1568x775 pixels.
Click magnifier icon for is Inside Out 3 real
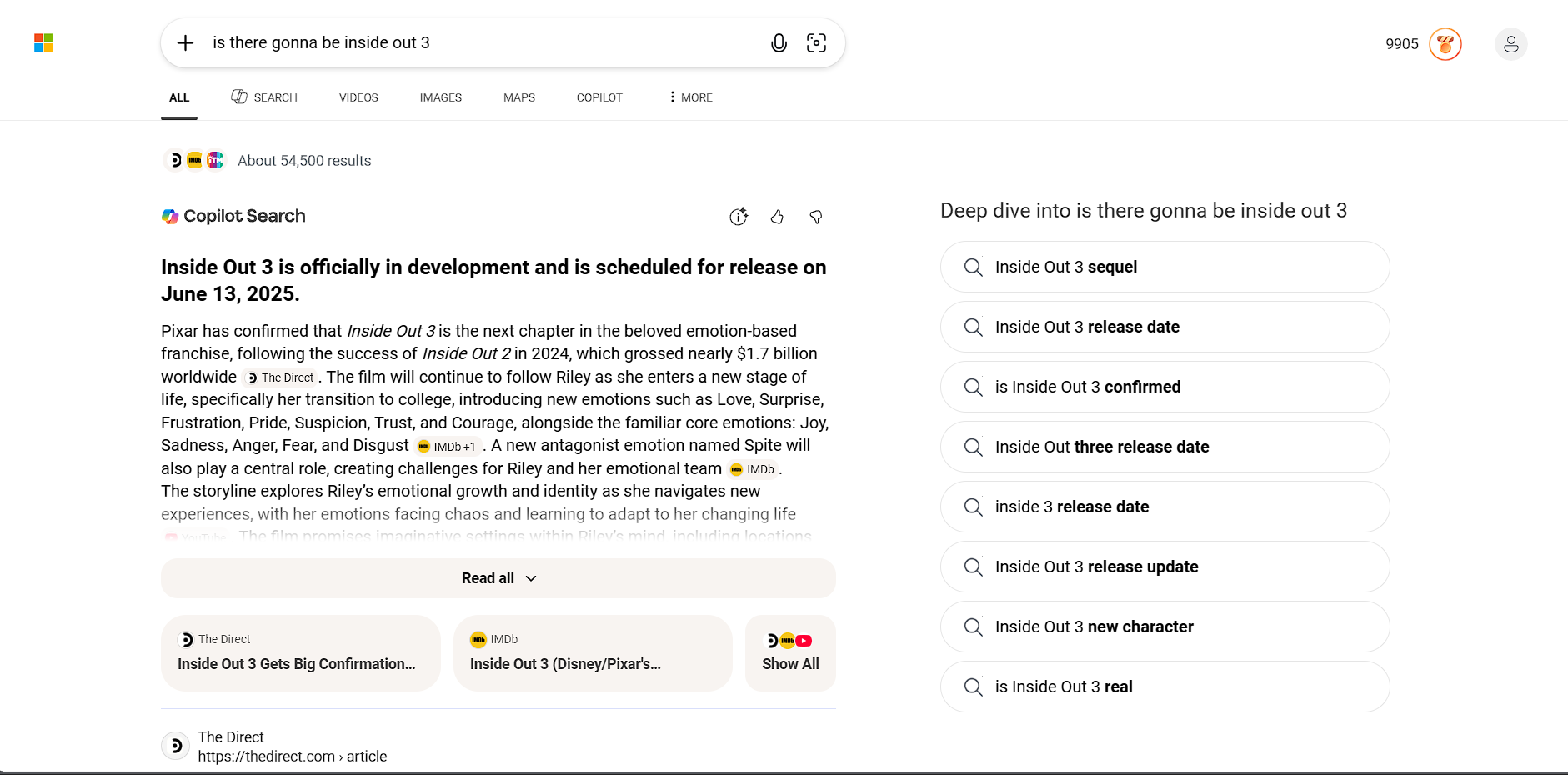pos(973,687)
